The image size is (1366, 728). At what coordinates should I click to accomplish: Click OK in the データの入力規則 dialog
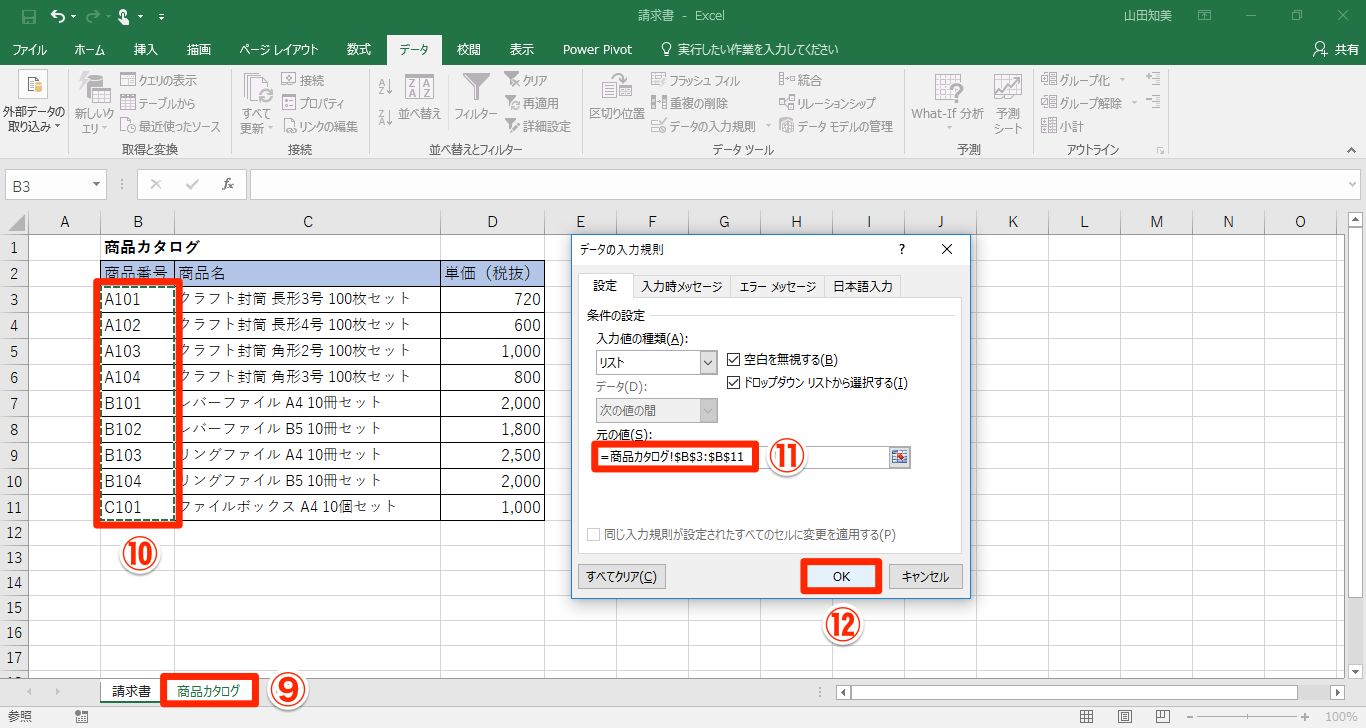(x=841, y=576)
